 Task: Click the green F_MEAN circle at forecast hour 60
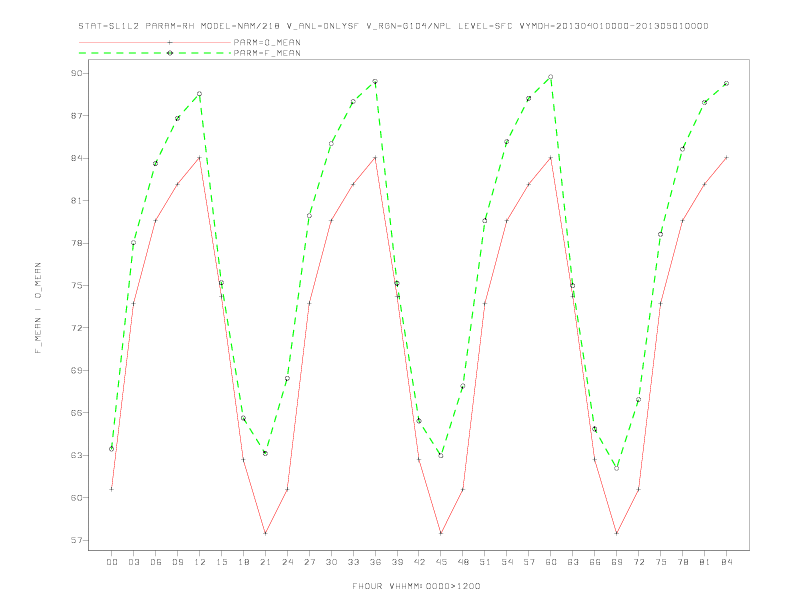(x=551, y=77)
